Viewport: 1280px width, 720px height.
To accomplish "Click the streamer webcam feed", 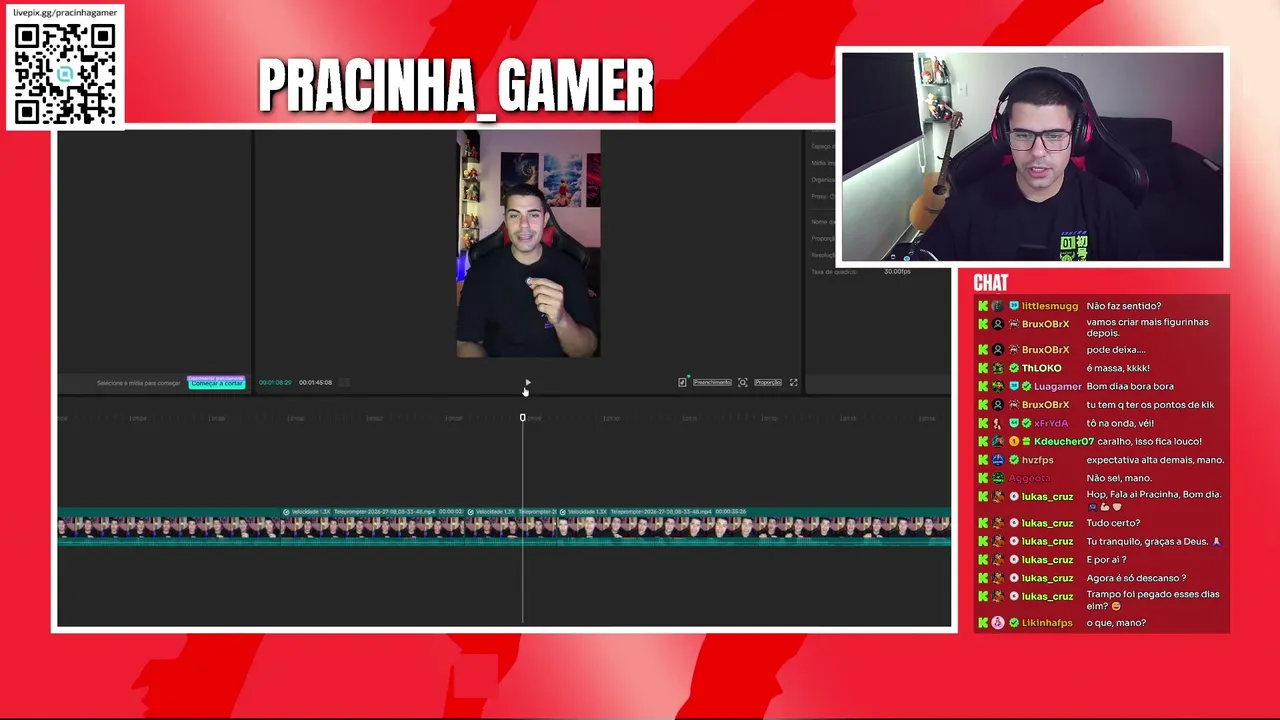I will tap(1032, 157).
